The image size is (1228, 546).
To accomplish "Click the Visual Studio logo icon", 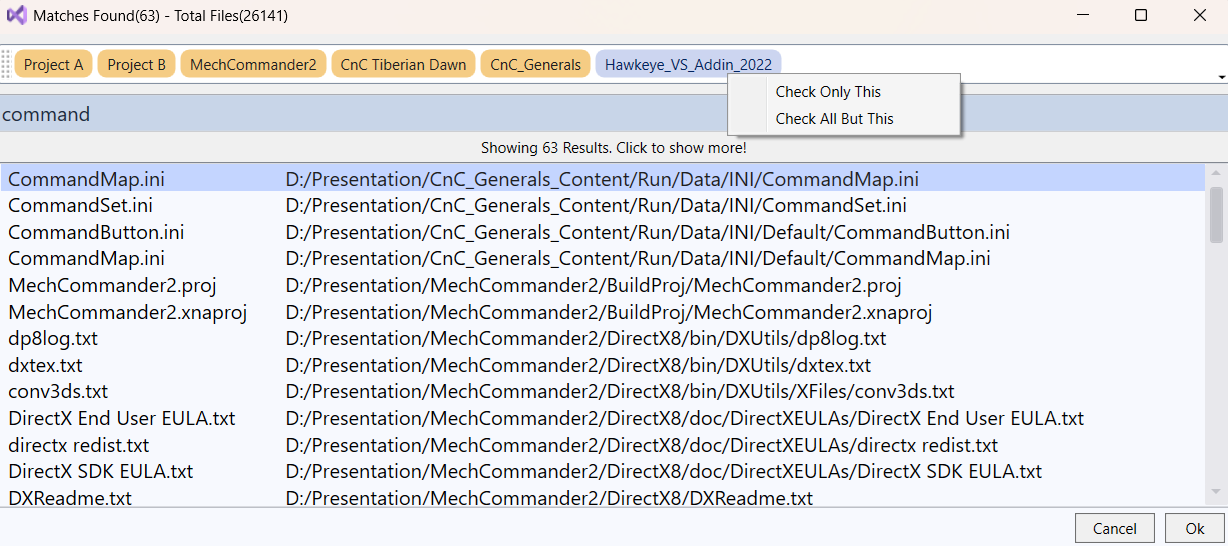I will (x=16, y=16).
